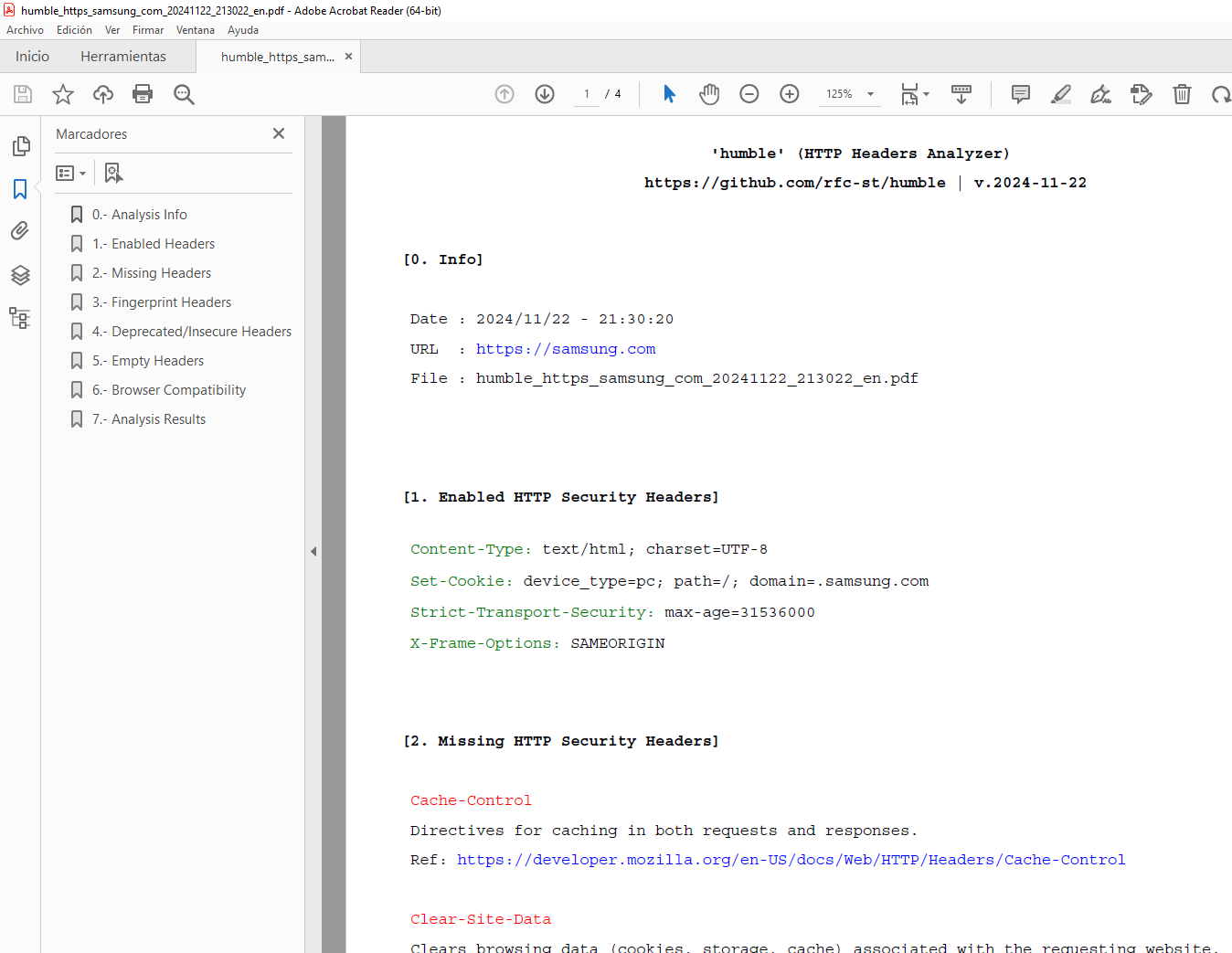
Task: Open the find text magnifier icon
Action: point(184,94)
